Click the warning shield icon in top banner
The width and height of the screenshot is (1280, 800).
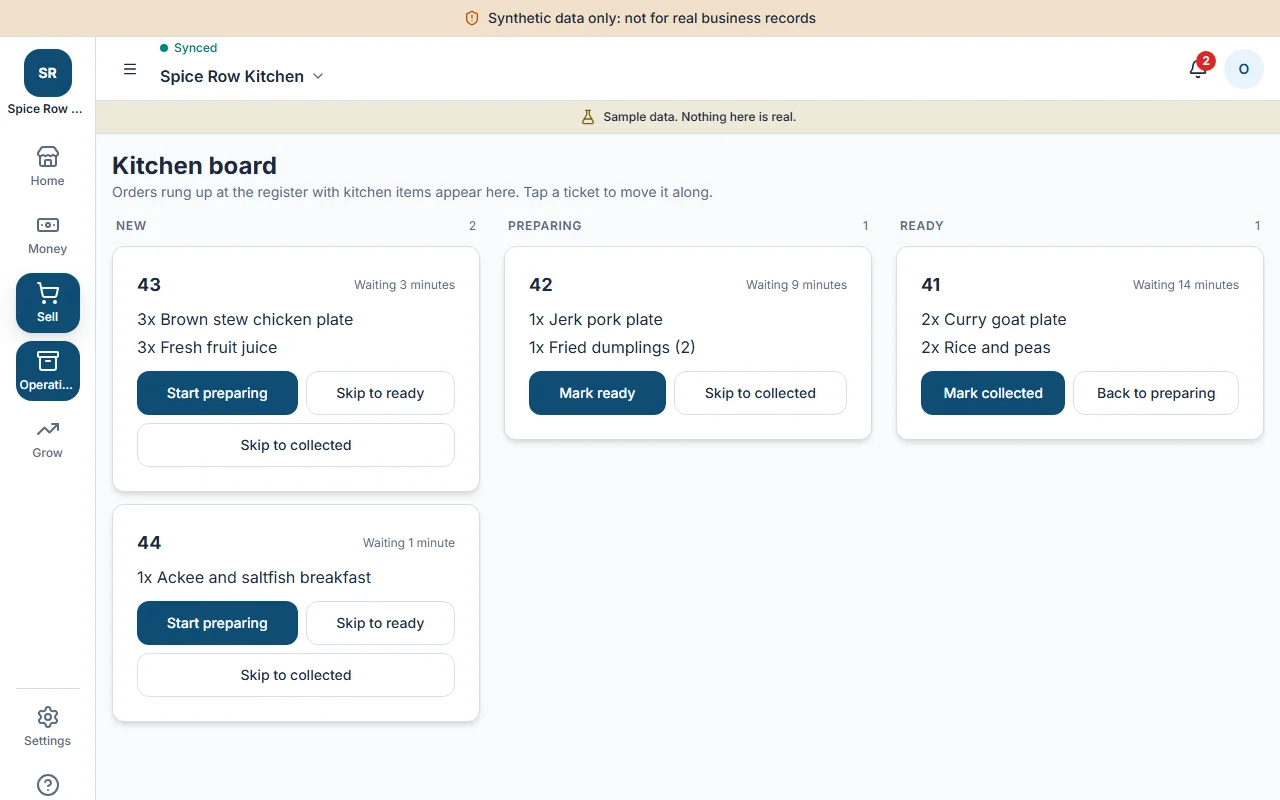click(472, 18)
